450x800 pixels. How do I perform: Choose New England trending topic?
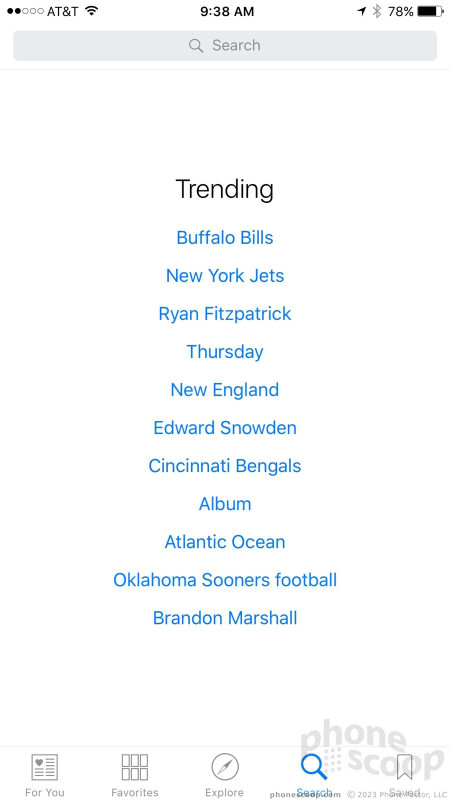(225, 390)
